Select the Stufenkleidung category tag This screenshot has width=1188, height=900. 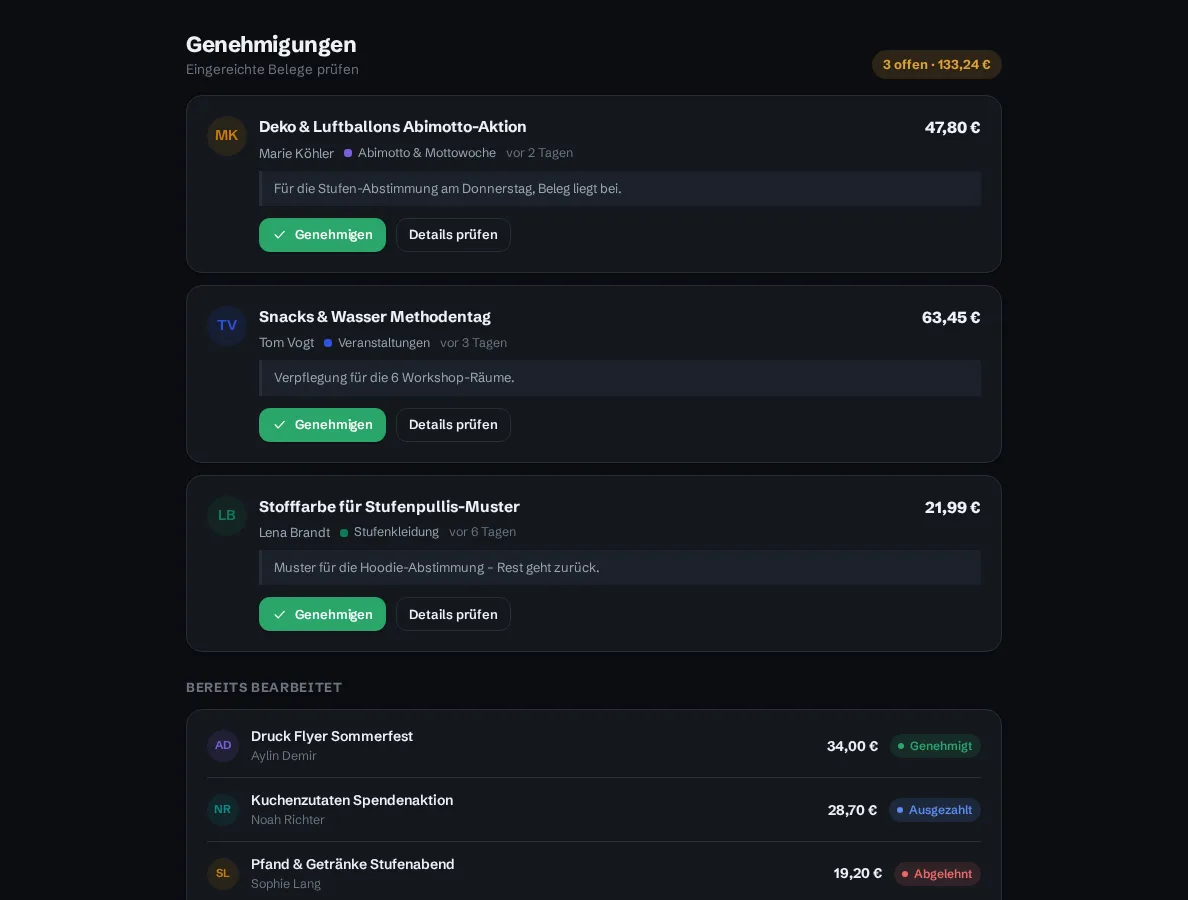pyautogui.click(x=389, y=533)
